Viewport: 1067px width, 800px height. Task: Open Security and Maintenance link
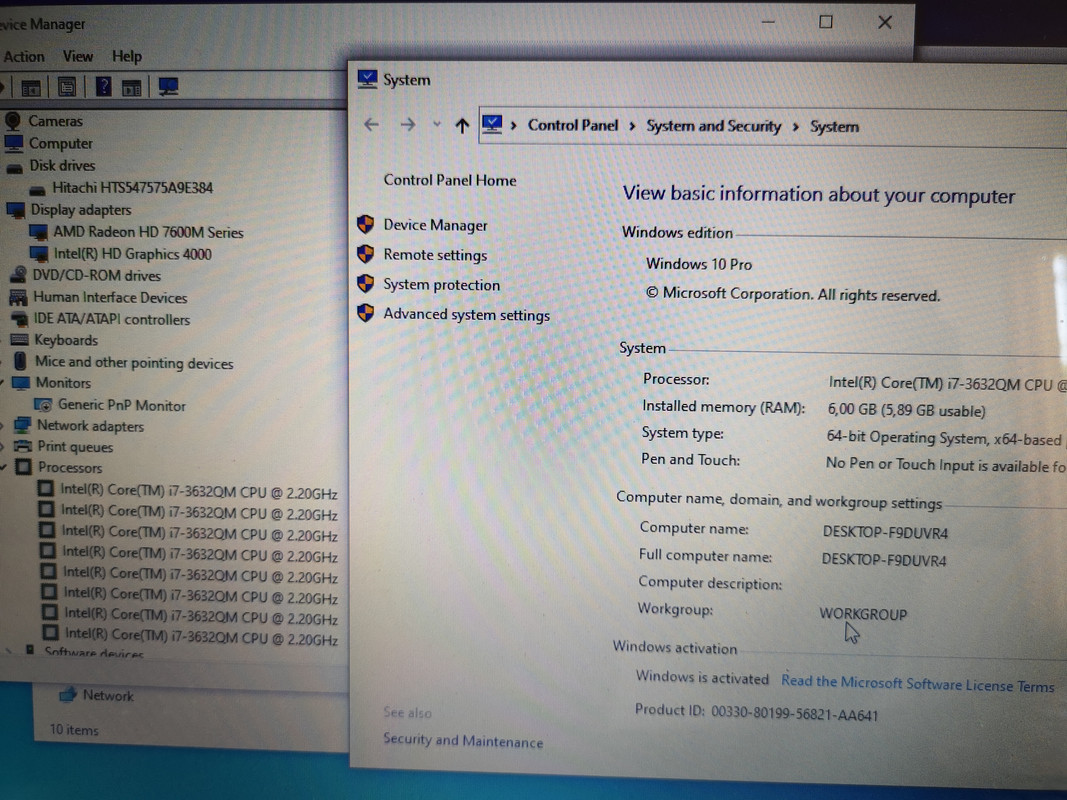[x=463, y=740]
